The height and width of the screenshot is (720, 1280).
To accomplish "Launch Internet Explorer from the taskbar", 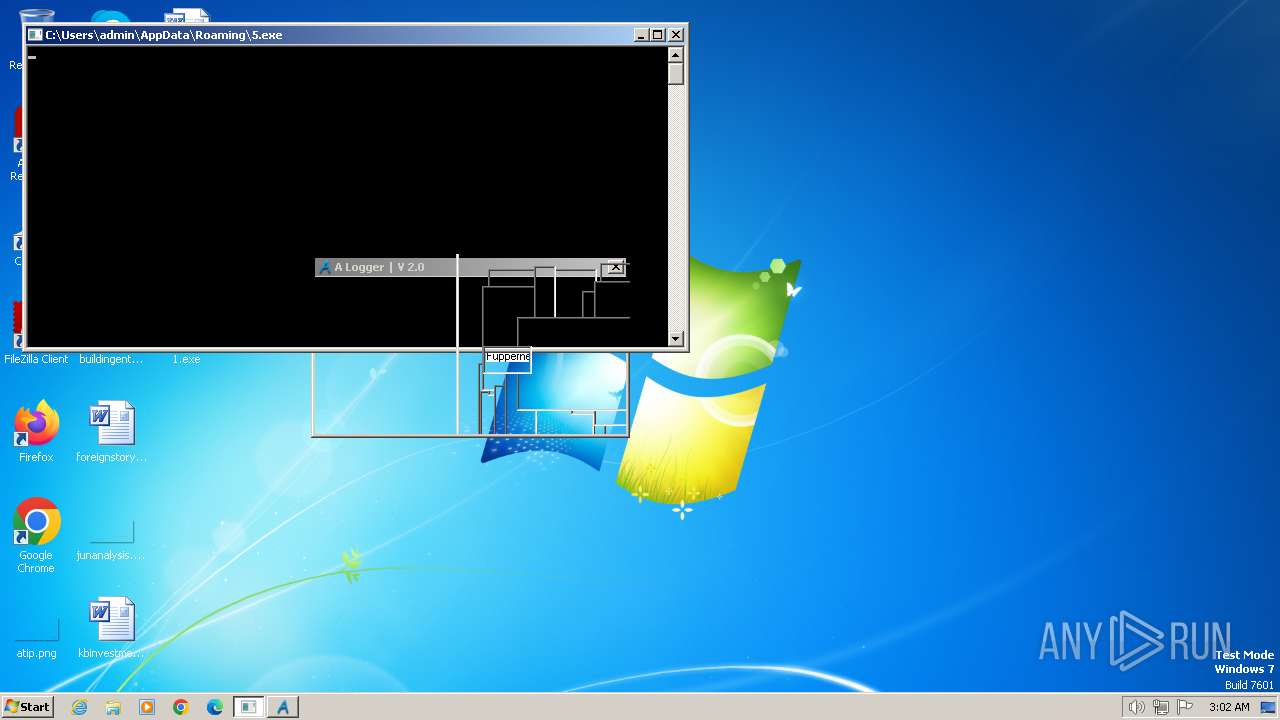I will 80,707.
